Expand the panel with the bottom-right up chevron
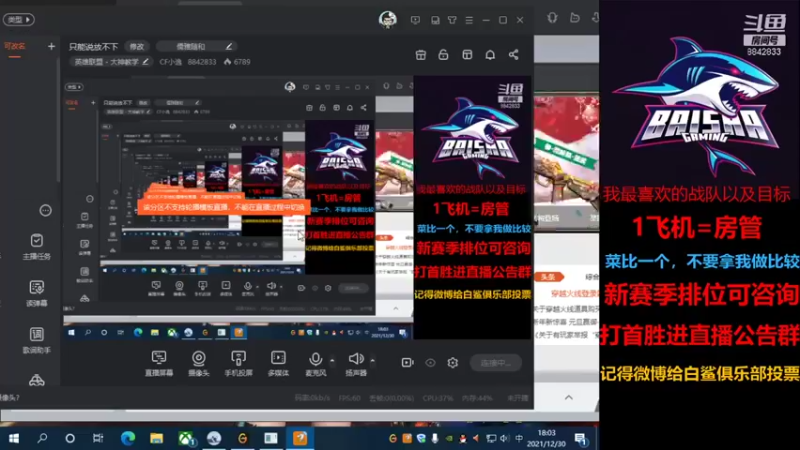The image size is (800, 450). 569,397
